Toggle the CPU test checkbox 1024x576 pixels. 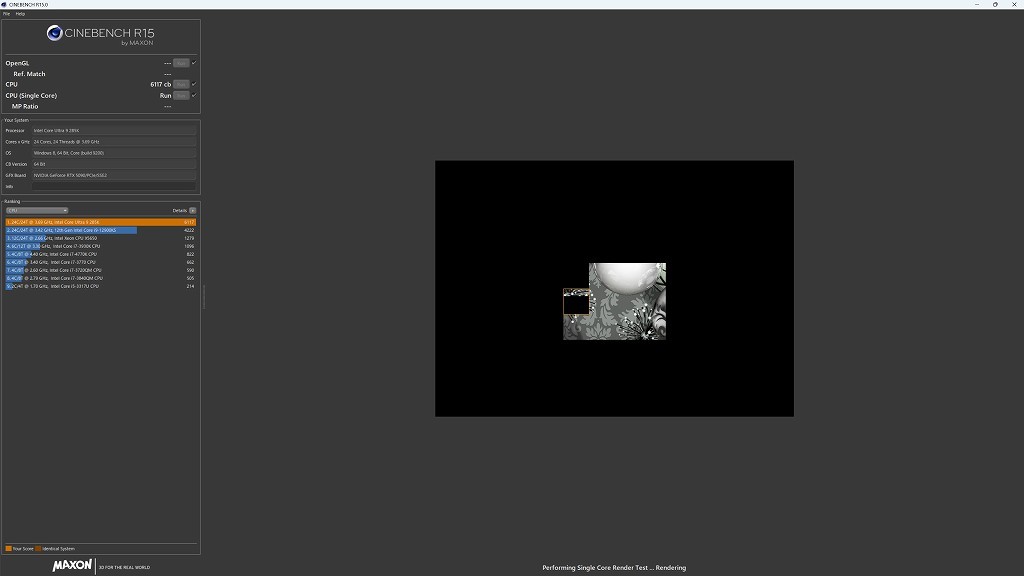click(194, 84)
